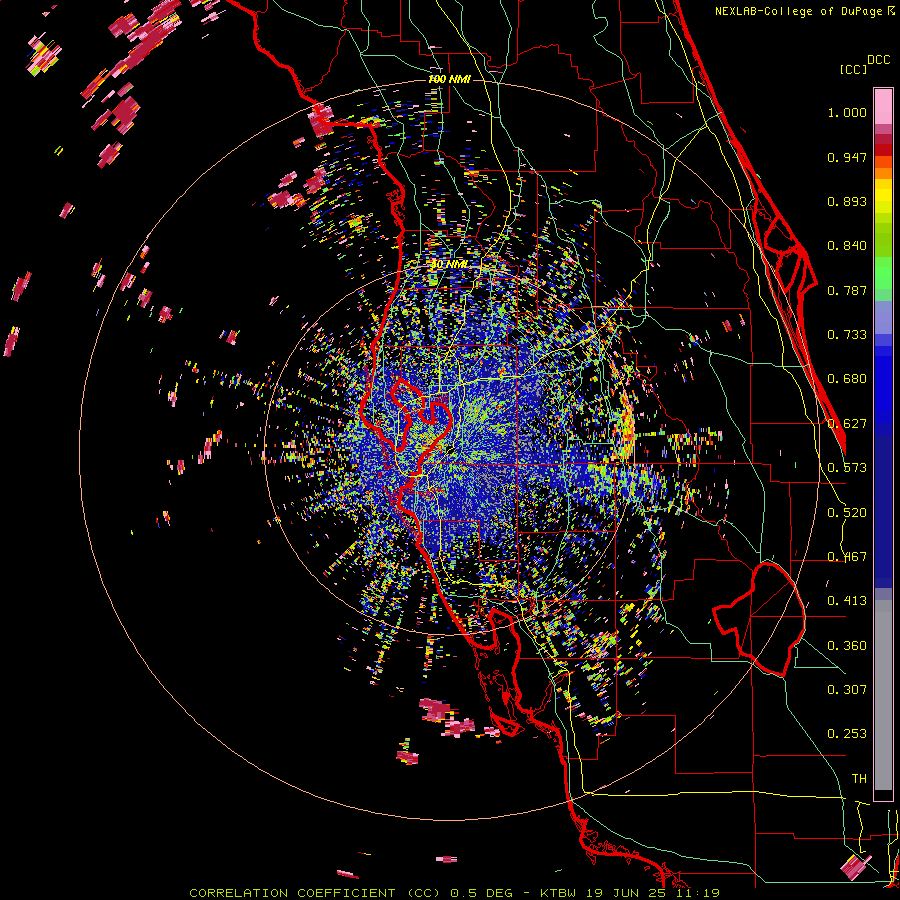Select the 0.253 legend value
This screenshot has width=900, height=900.
pyautogui.click(x=847, y=734)
